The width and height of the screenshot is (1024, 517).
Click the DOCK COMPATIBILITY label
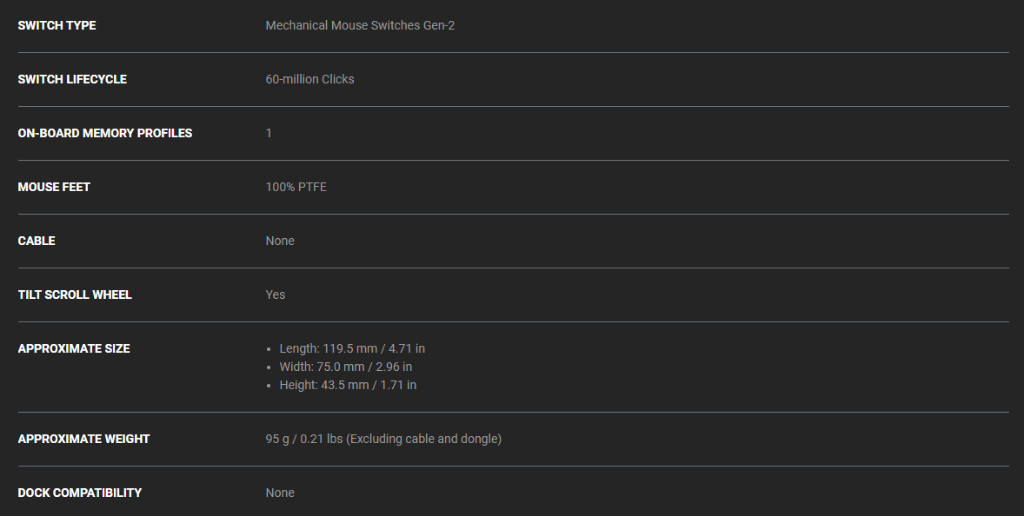coord(80,493)
